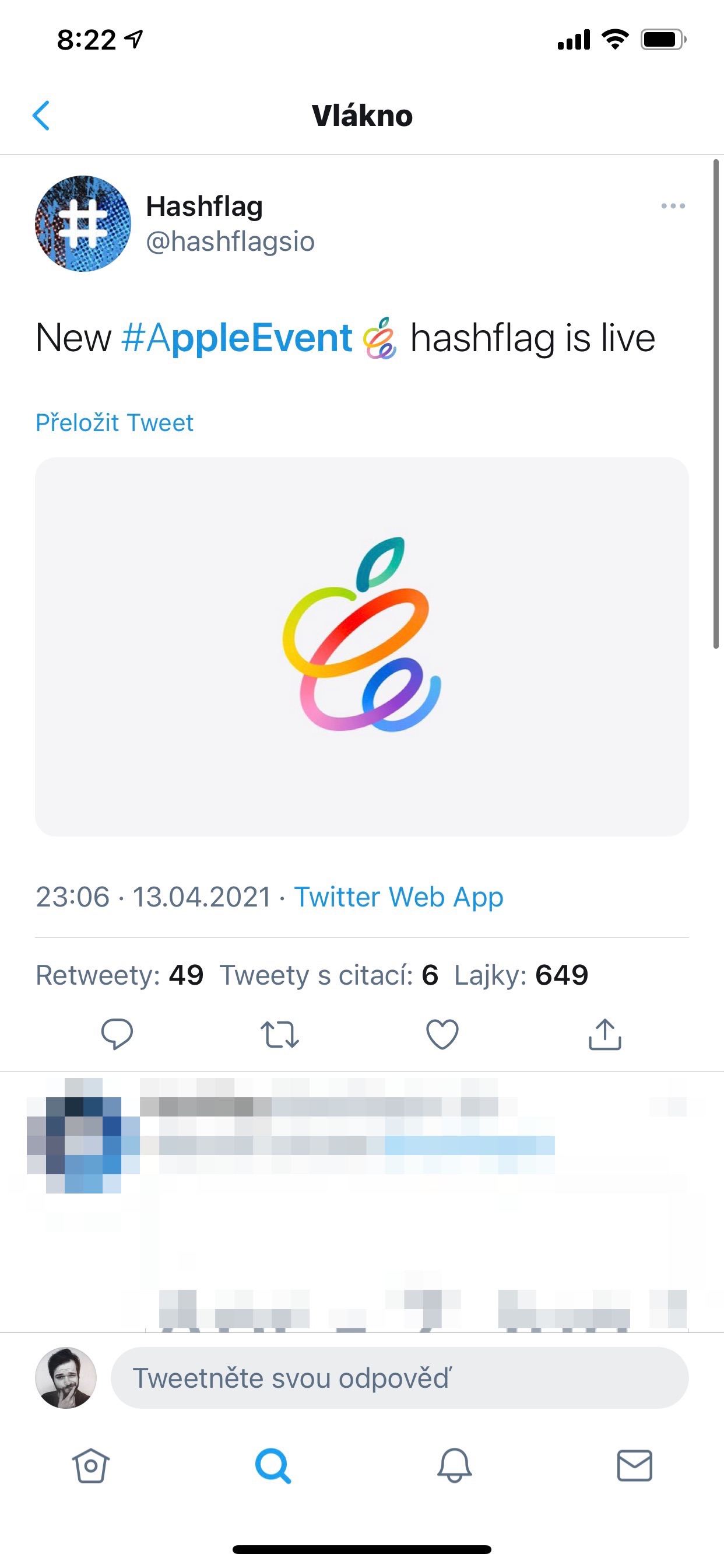The width and height of the screenshot is (724, 1568).
Task: Open Tweety s citací quote list
Action: [329, 975]
